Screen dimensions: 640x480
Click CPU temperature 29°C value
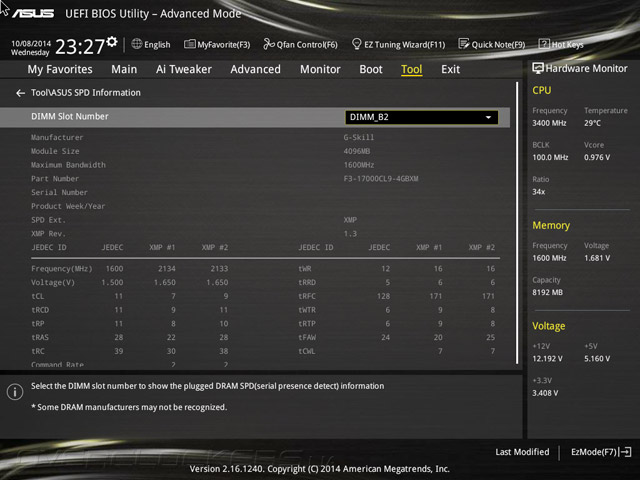(x=592, y=123)
